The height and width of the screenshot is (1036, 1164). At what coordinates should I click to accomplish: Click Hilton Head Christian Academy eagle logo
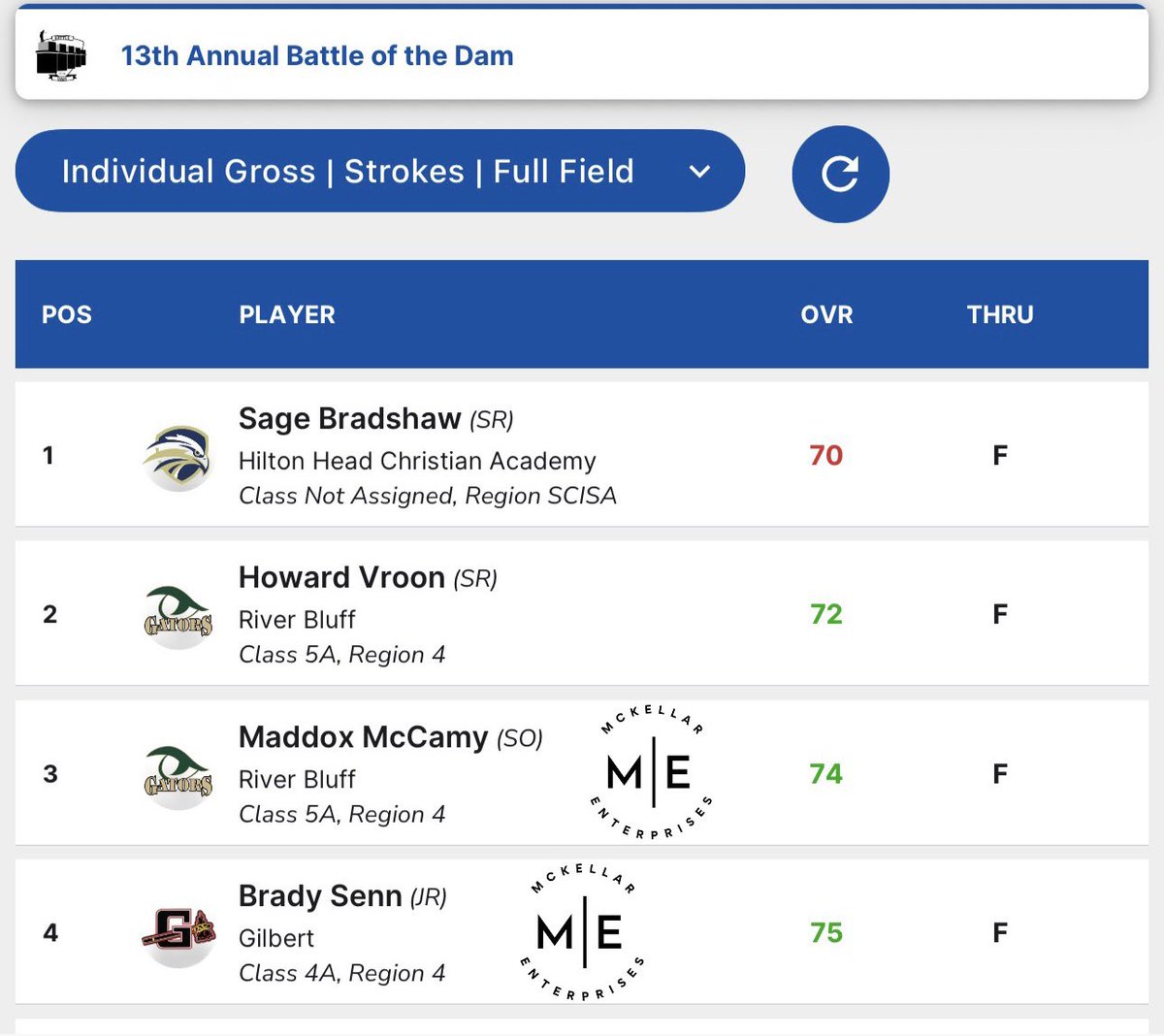(x=178, y=457)
